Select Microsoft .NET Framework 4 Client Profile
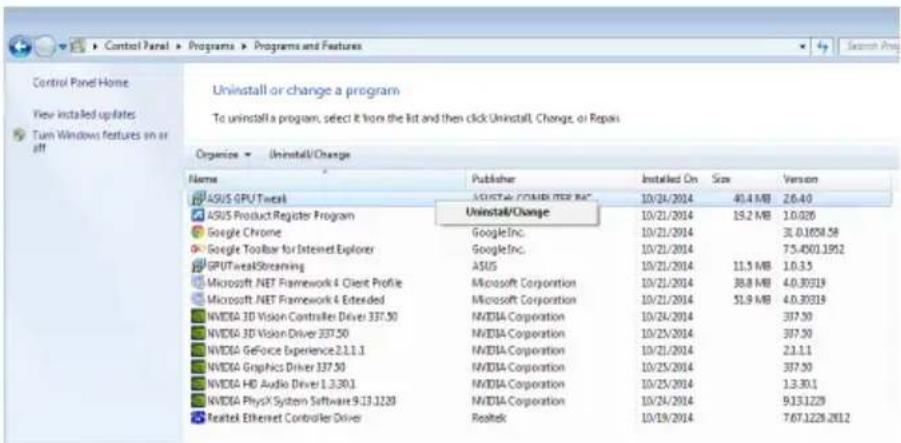The width and height of the screenshot is (901, 443). click(304, 283)
